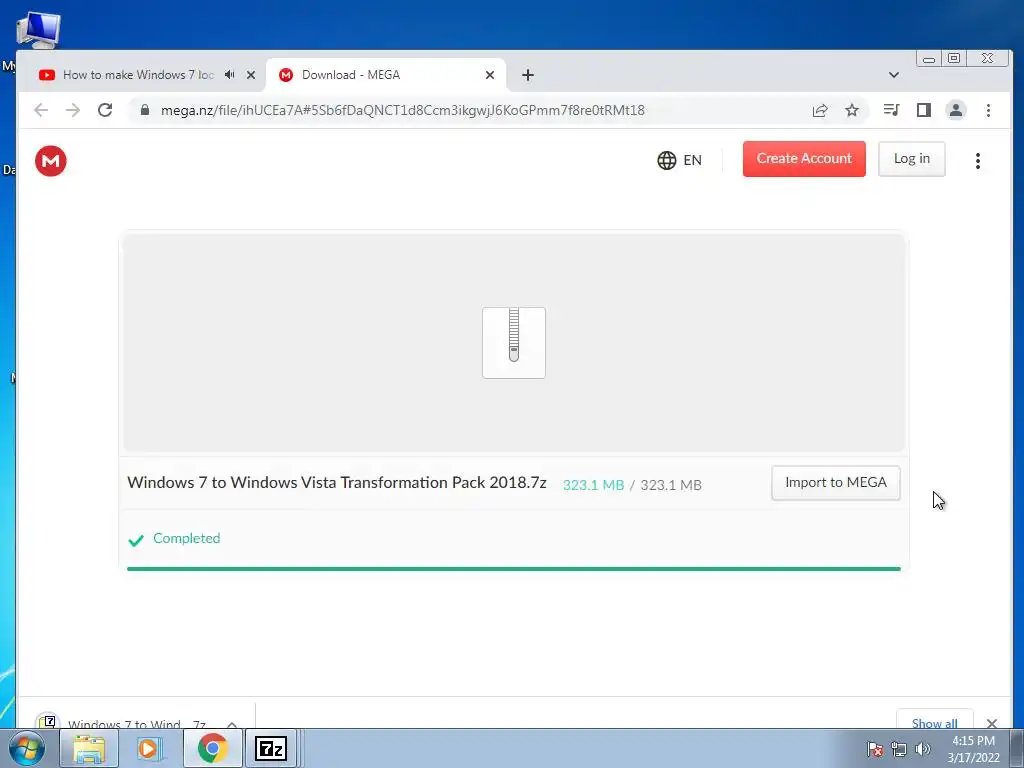The height and width of the screenshot is (768, 1024).
Task: Open media controls icon in Chrome toolbar
Action: click(x=891, y=110)
